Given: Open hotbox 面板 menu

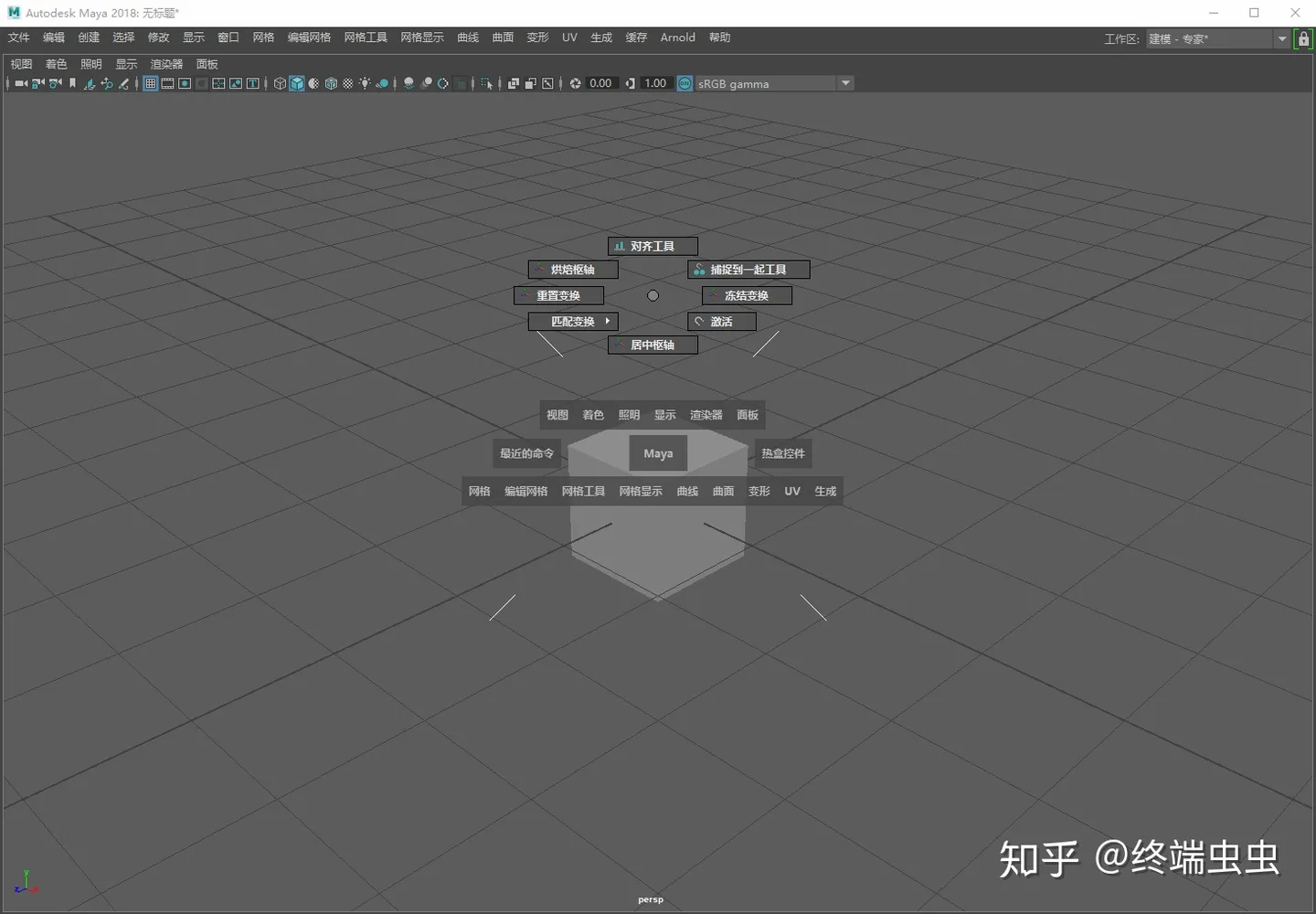Looking at the screenshot, I should click(748, 415).
